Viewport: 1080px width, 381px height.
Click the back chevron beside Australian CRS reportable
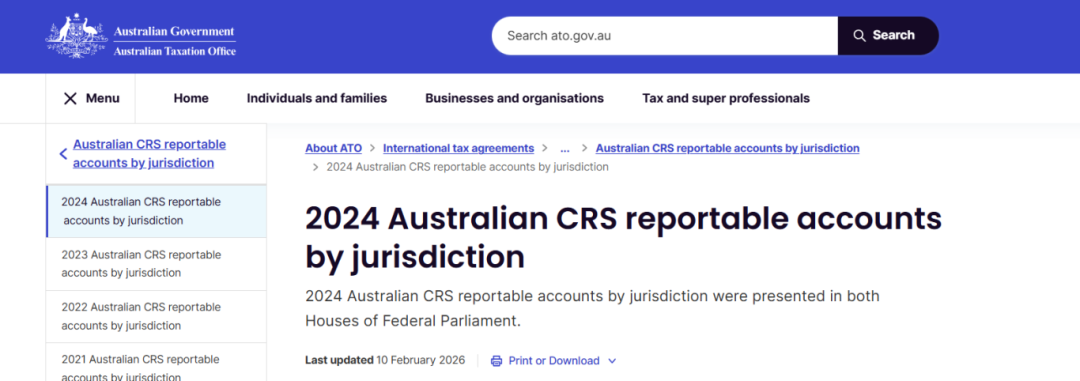pyautogui.click(x=63, y=154)
